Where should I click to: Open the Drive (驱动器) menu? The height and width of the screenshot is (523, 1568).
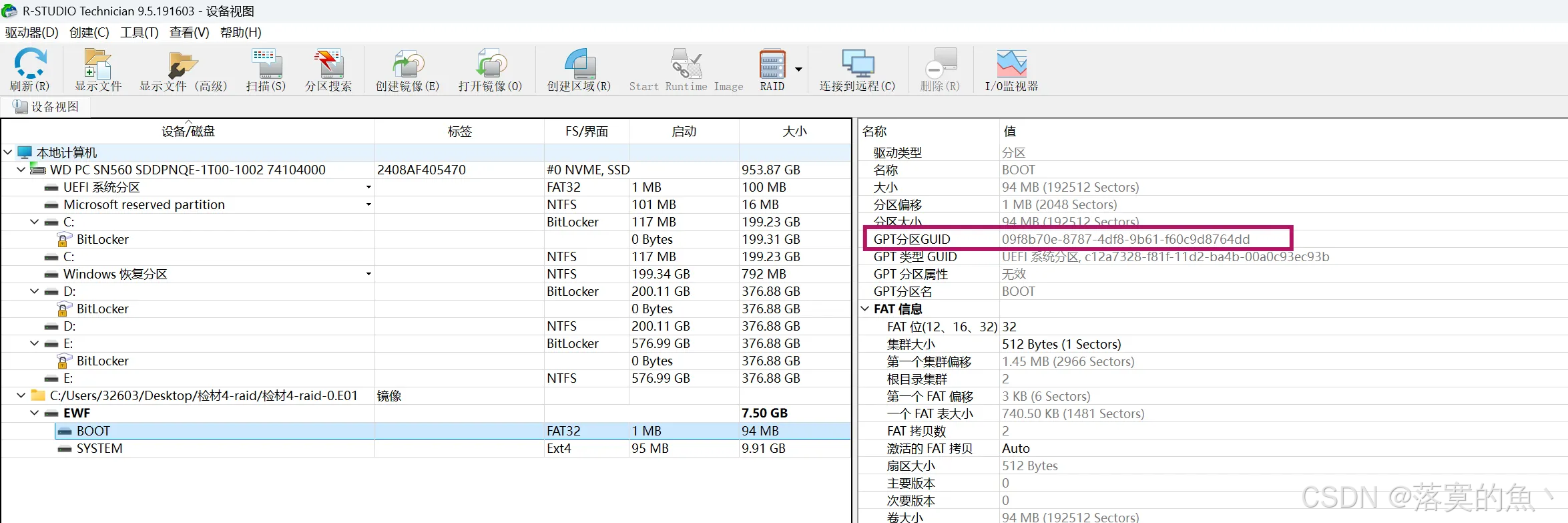(x=31, y=32)
